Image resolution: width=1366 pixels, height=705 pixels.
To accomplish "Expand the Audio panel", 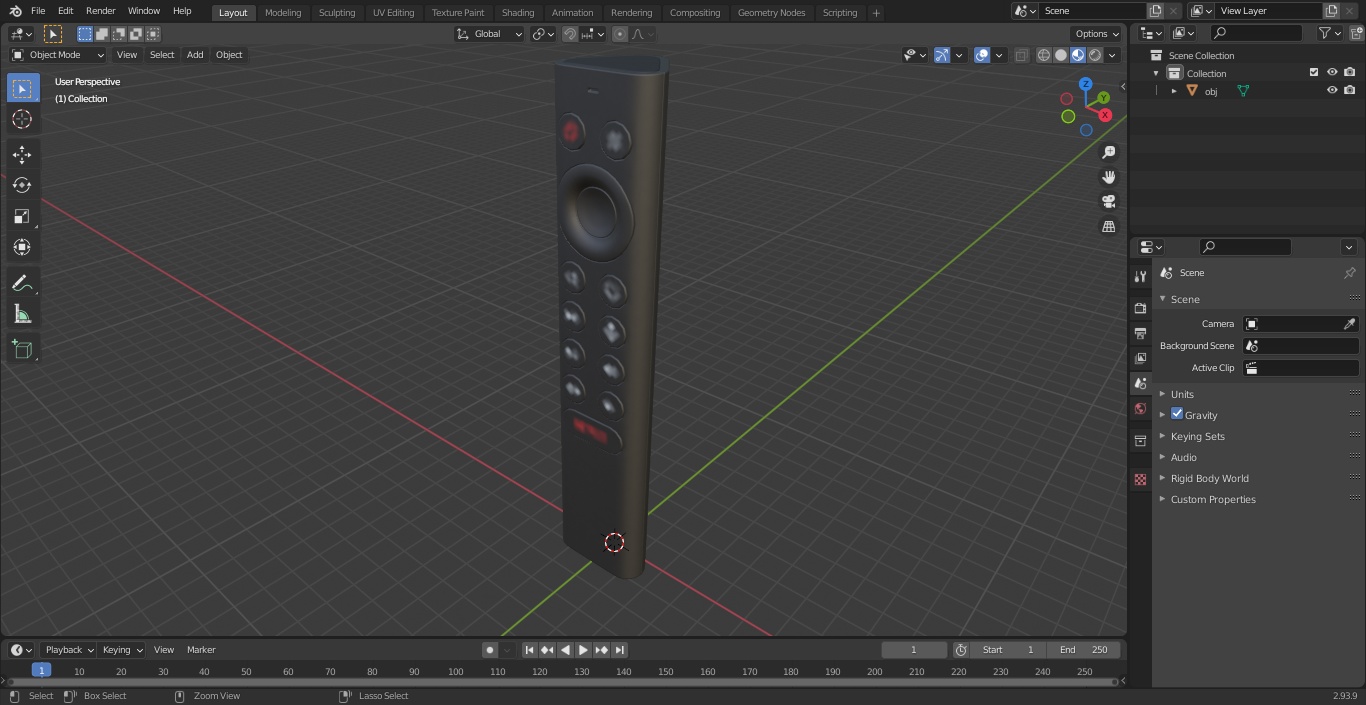I will coord(1184,457).
